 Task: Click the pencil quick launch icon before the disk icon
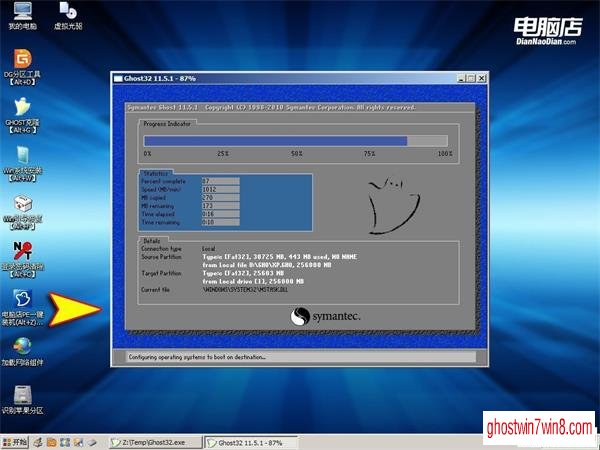(78, 443)
